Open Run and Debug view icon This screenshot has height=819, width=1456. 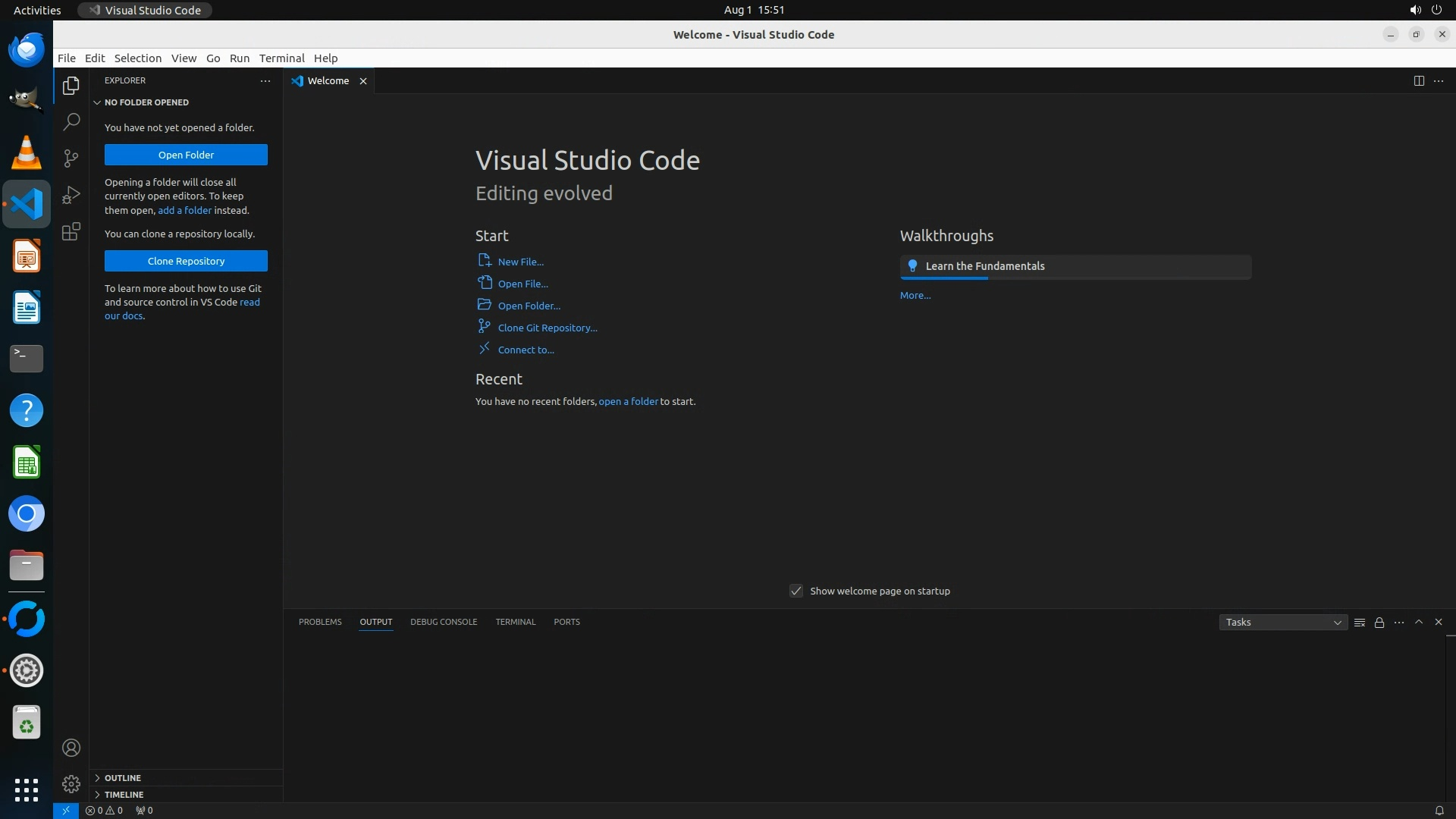(71, 195)
